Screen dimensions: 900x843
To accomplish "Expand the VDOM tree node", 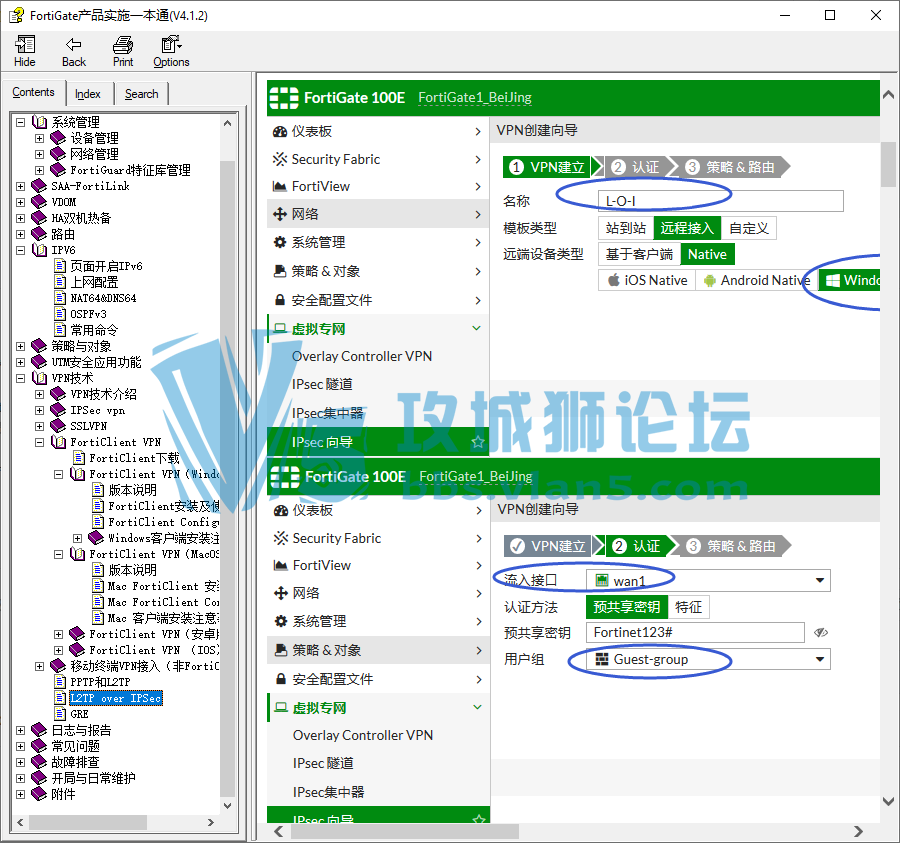I will click(21, 202).
